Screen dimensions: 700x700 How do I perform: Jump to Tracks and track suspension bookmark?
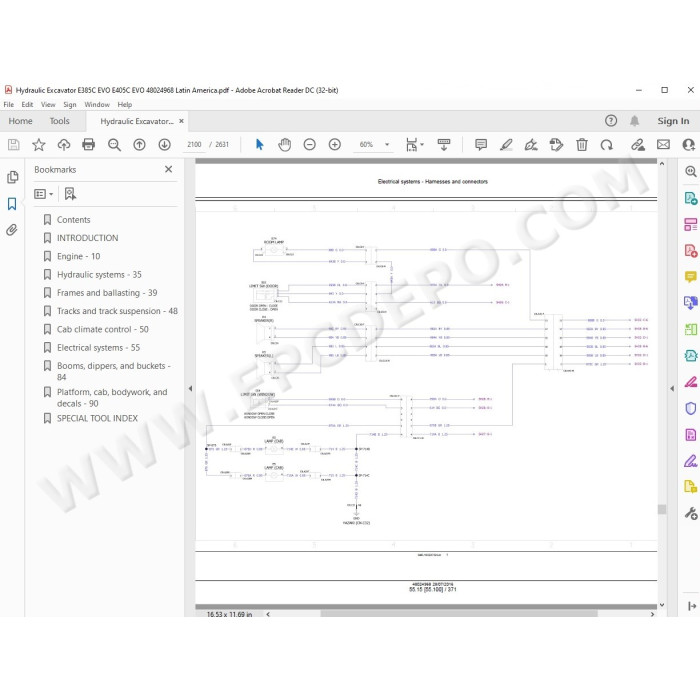[x=117, y=311]
